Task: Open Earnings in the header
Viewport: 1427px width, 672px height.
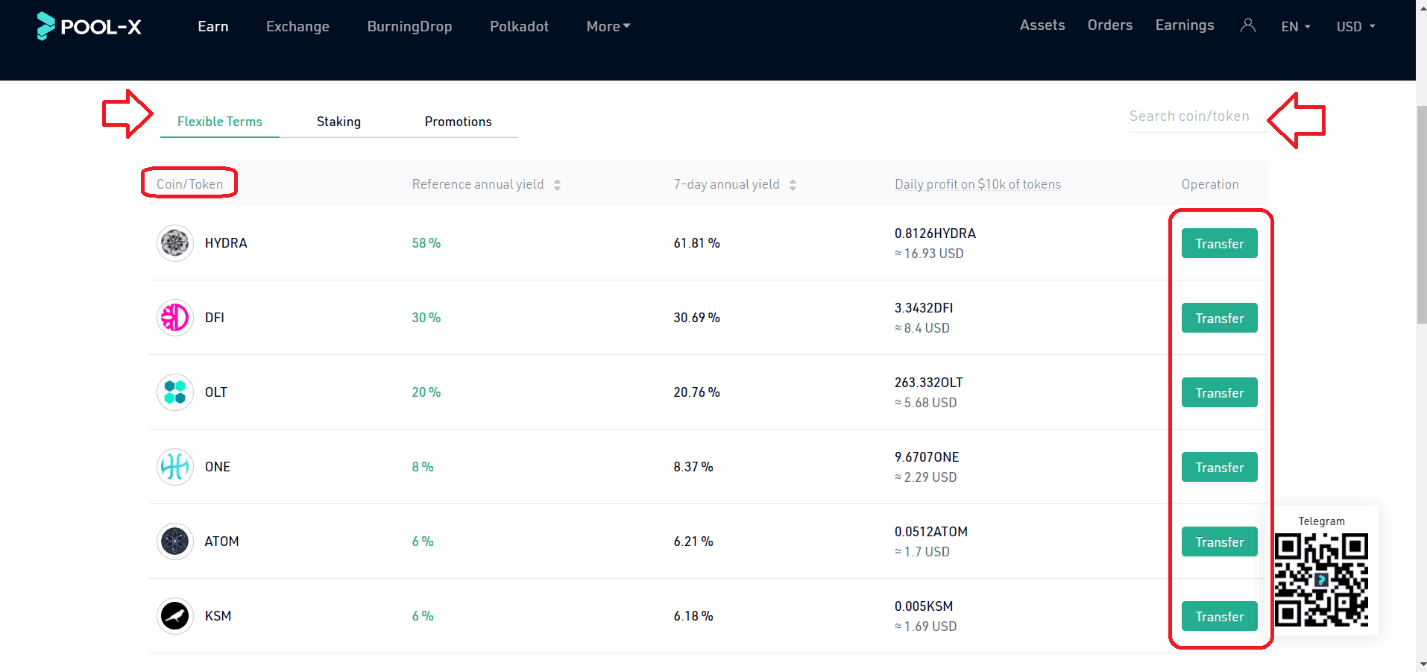Action: tap(1184, 25)
